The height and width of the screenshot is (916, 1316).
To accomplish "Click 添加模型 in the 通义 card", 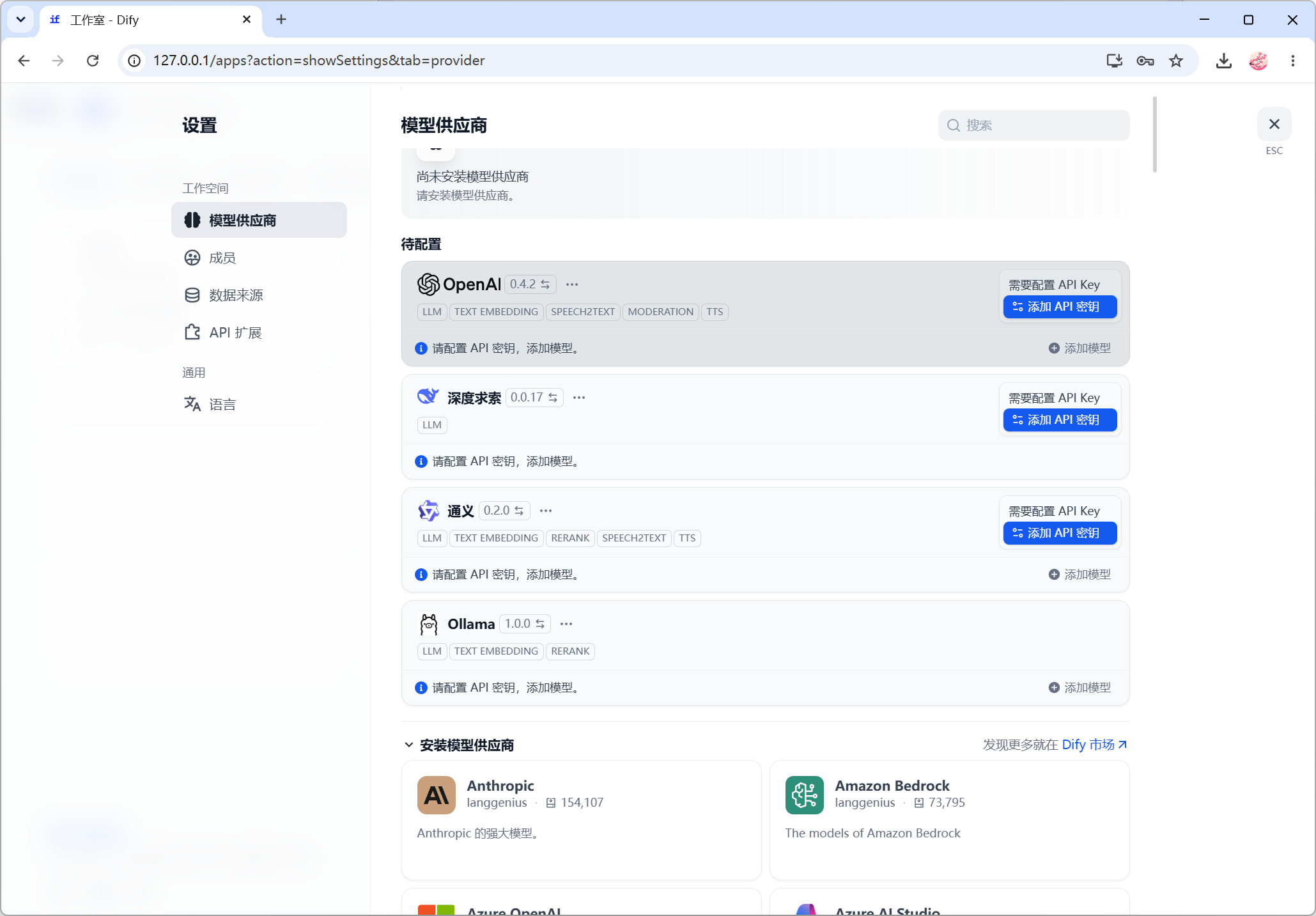I will 1080,575.
